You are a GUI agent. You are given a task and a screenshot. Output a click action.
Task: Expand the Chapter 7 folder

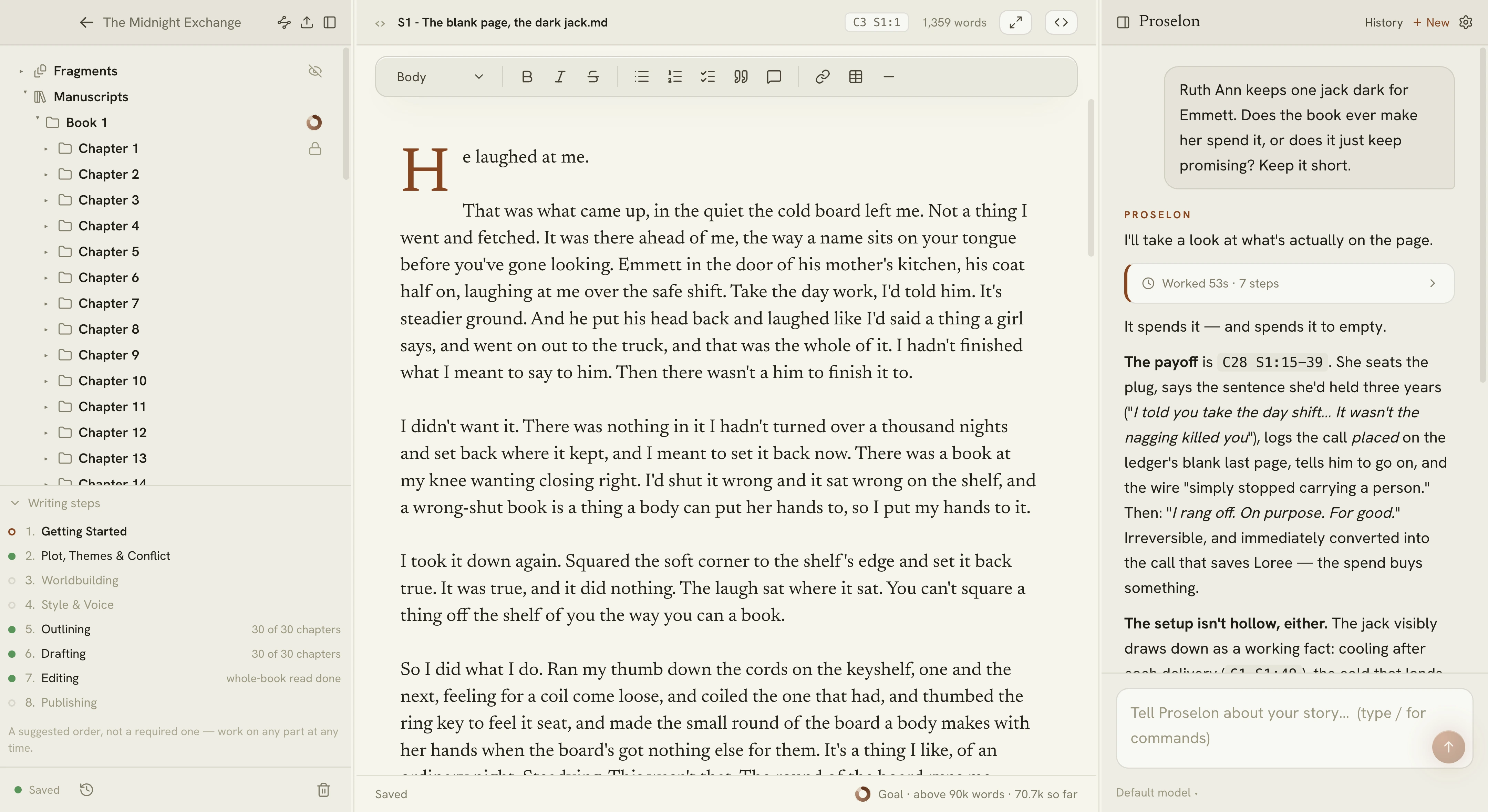[45, 304]
